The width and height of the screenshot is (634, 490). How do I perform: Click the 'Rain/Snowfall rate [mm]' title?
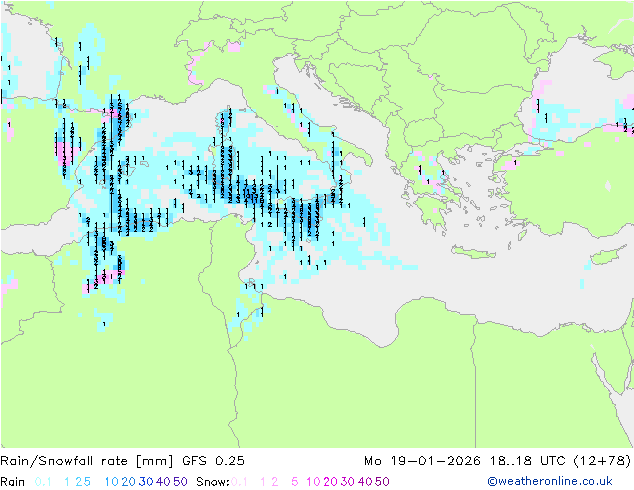click(x=87, y=461)
